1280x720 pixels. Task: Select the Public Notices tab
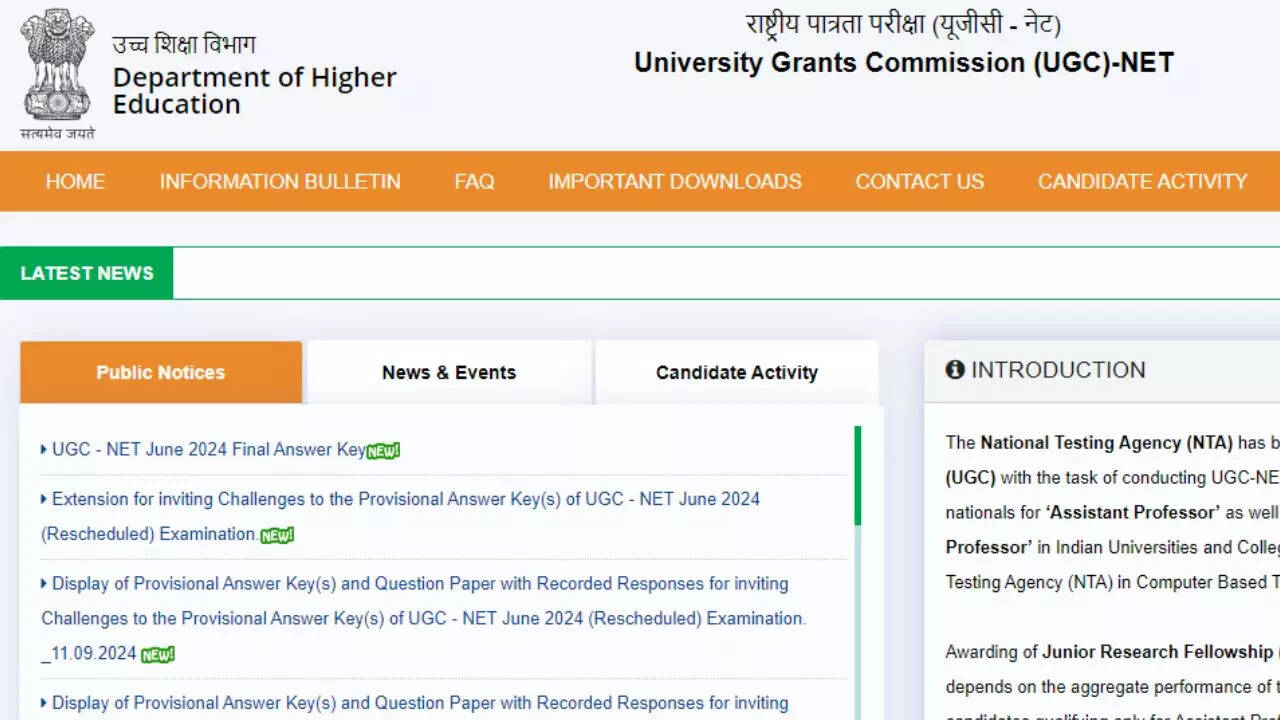[161, 372]
